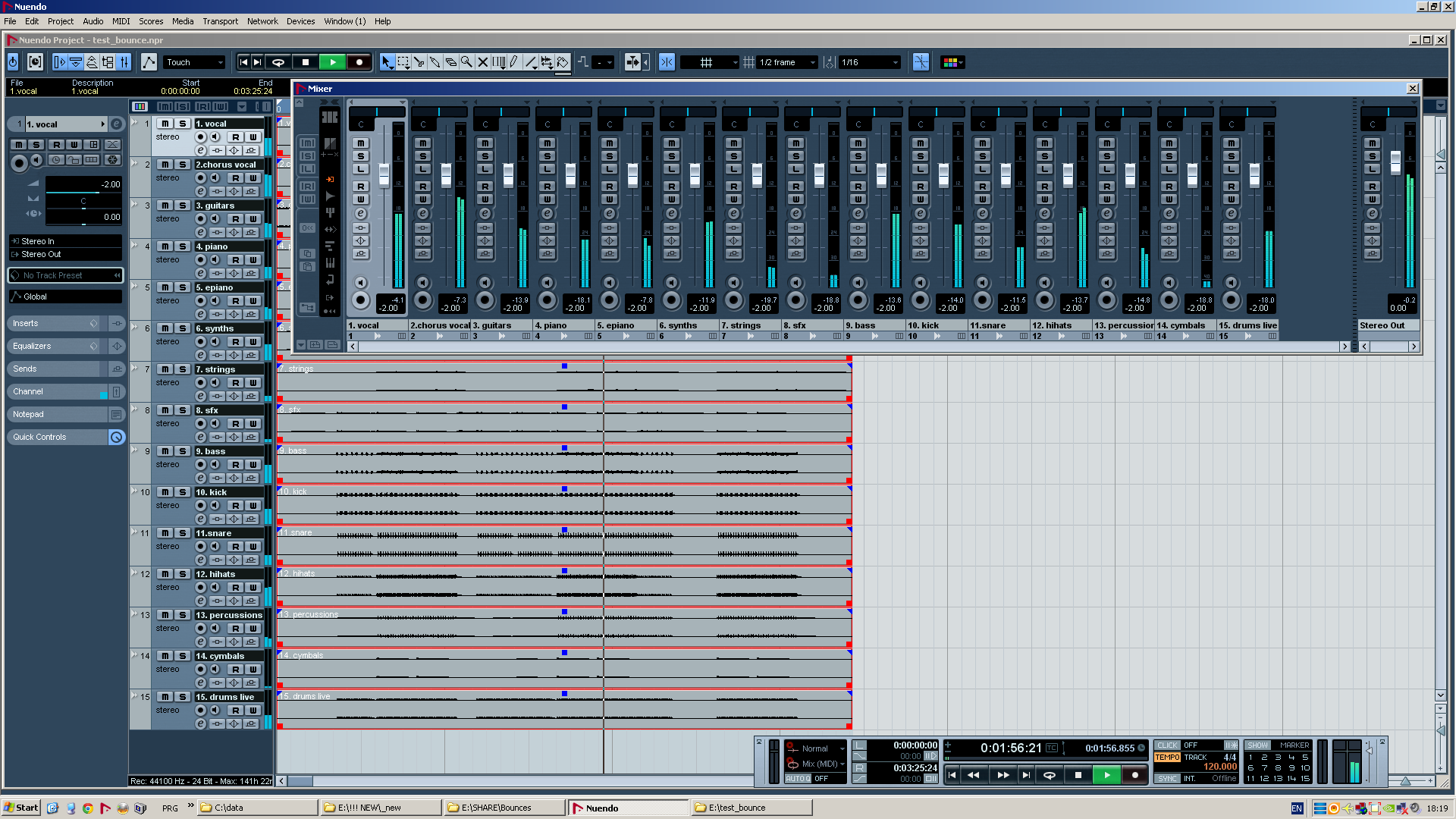Mute the 9. bass track

pos(165,451)
